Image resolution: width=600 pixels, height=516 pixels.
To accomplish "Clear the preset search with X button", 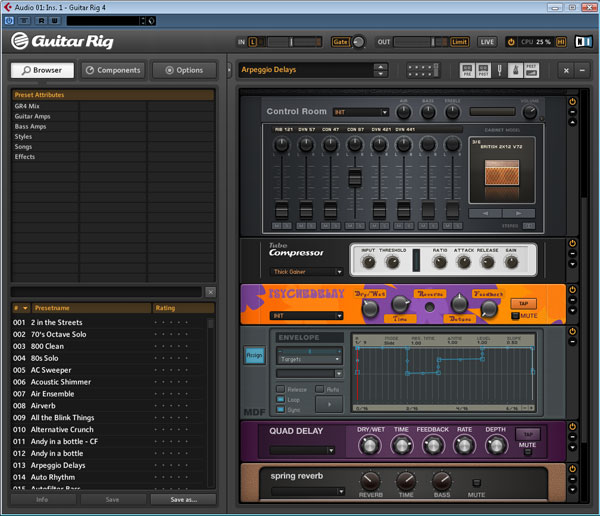I will click(210, 292).
